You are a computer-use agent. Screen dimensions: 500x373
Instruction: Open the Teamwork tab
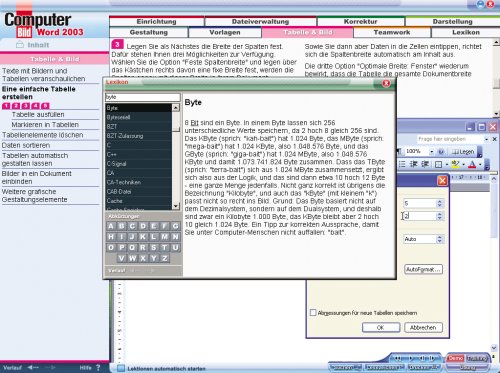[392, 33]
